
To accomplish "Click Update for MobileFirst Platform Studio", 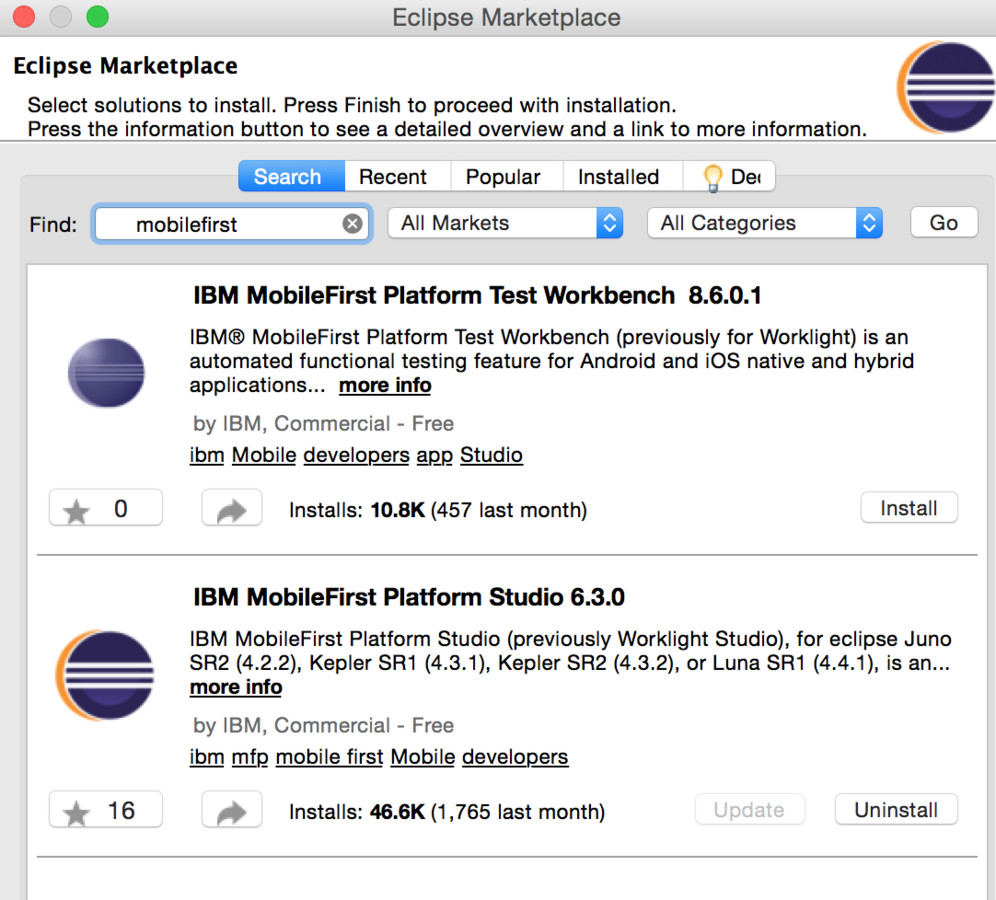I will coord(750,809).
